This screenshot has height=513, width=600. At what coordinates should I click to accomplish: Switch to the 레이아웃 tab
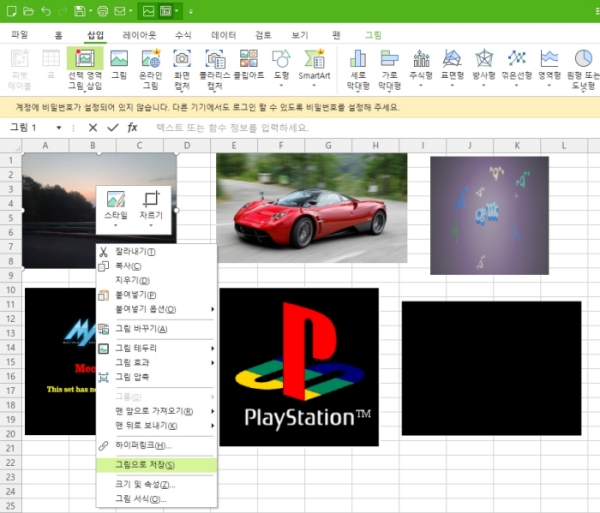pyautogui.click(x=139, y=35)
